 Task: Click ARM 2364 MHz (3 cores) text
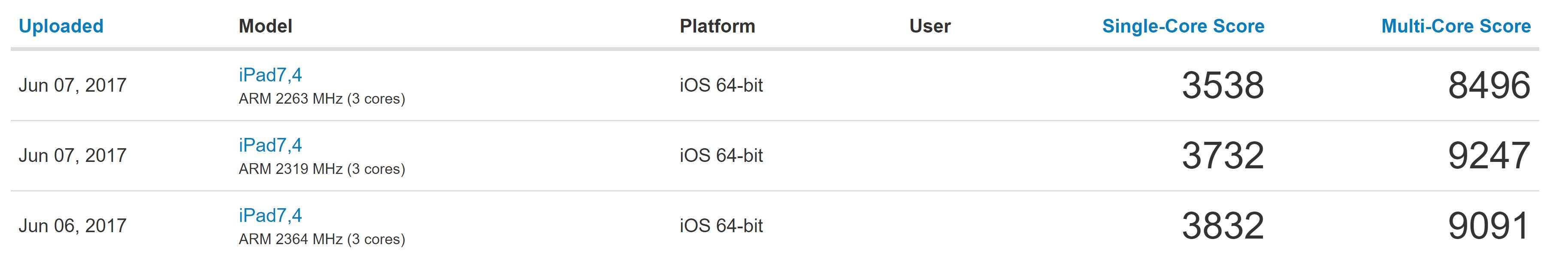[322, 240]
